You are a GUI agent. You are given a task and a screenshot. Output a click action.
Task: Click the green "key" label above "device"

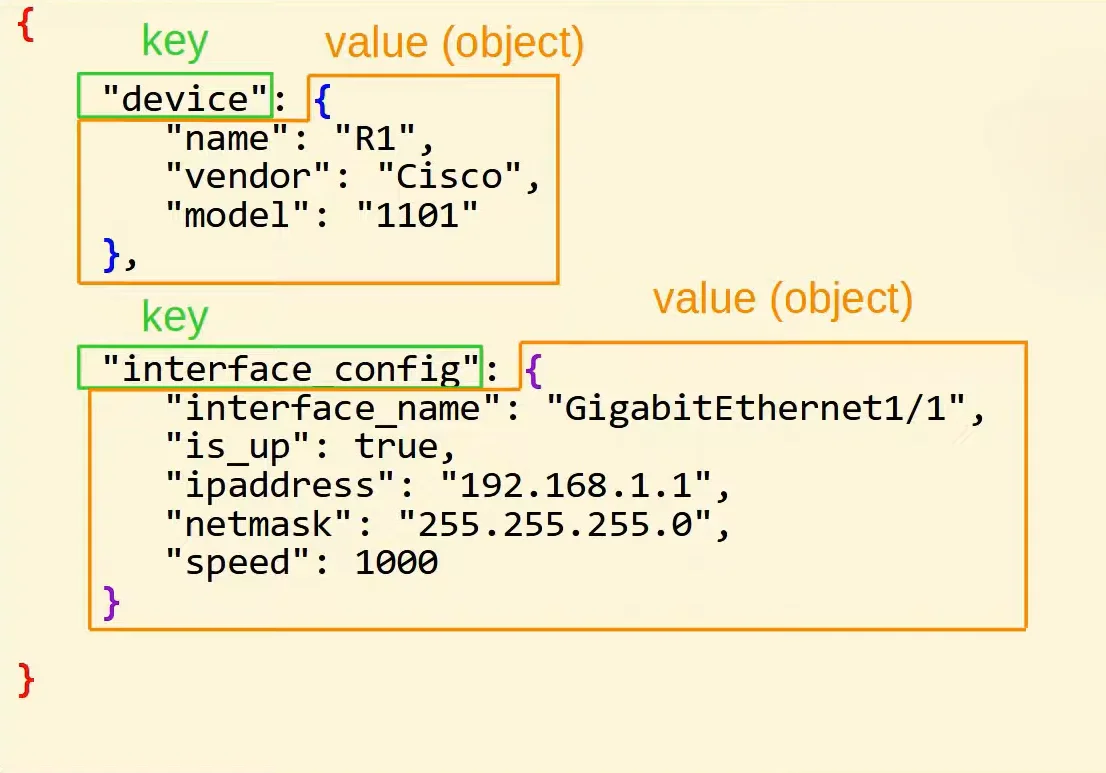click(x=175, y=42)
